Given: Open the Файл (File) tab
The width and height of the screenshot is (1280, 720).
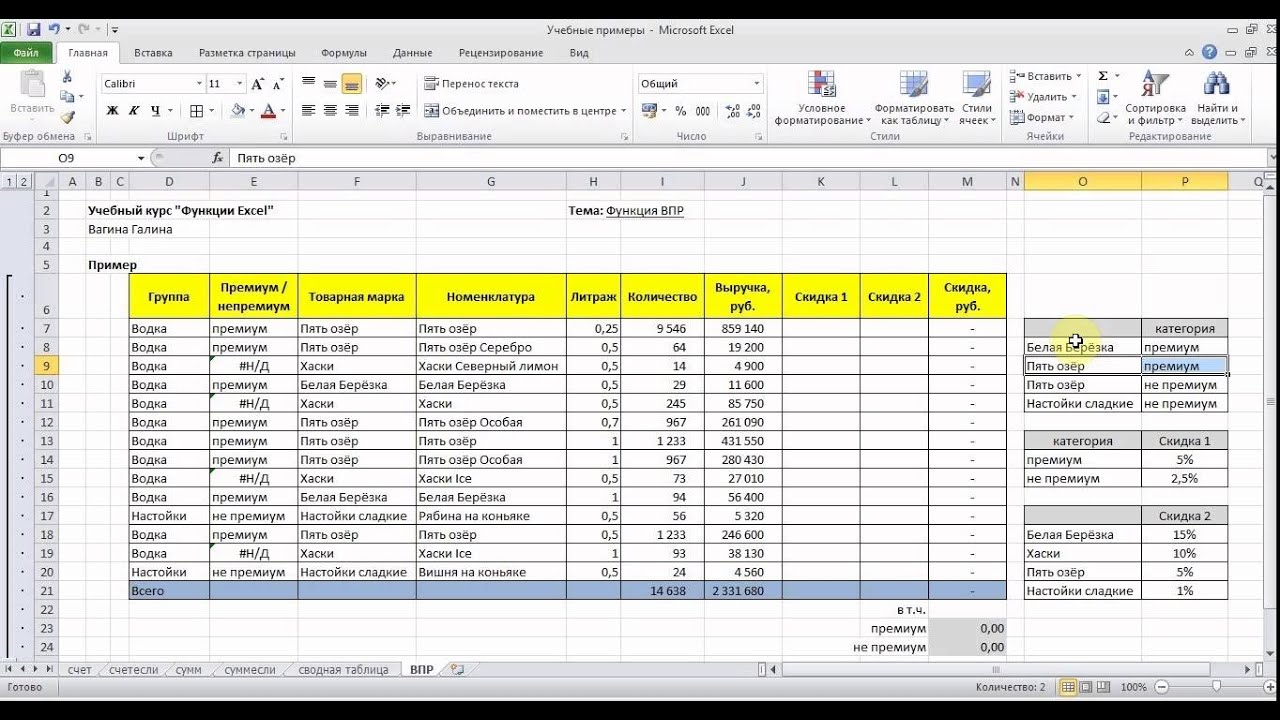Looking at the screenshot, I should (x=27, y=53).
